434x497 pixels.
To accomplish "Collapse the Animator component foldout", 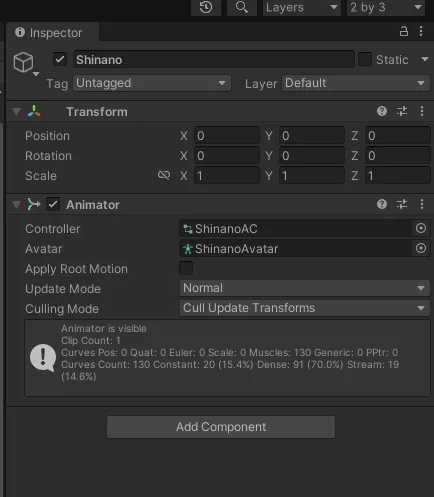I will [16, 204].
